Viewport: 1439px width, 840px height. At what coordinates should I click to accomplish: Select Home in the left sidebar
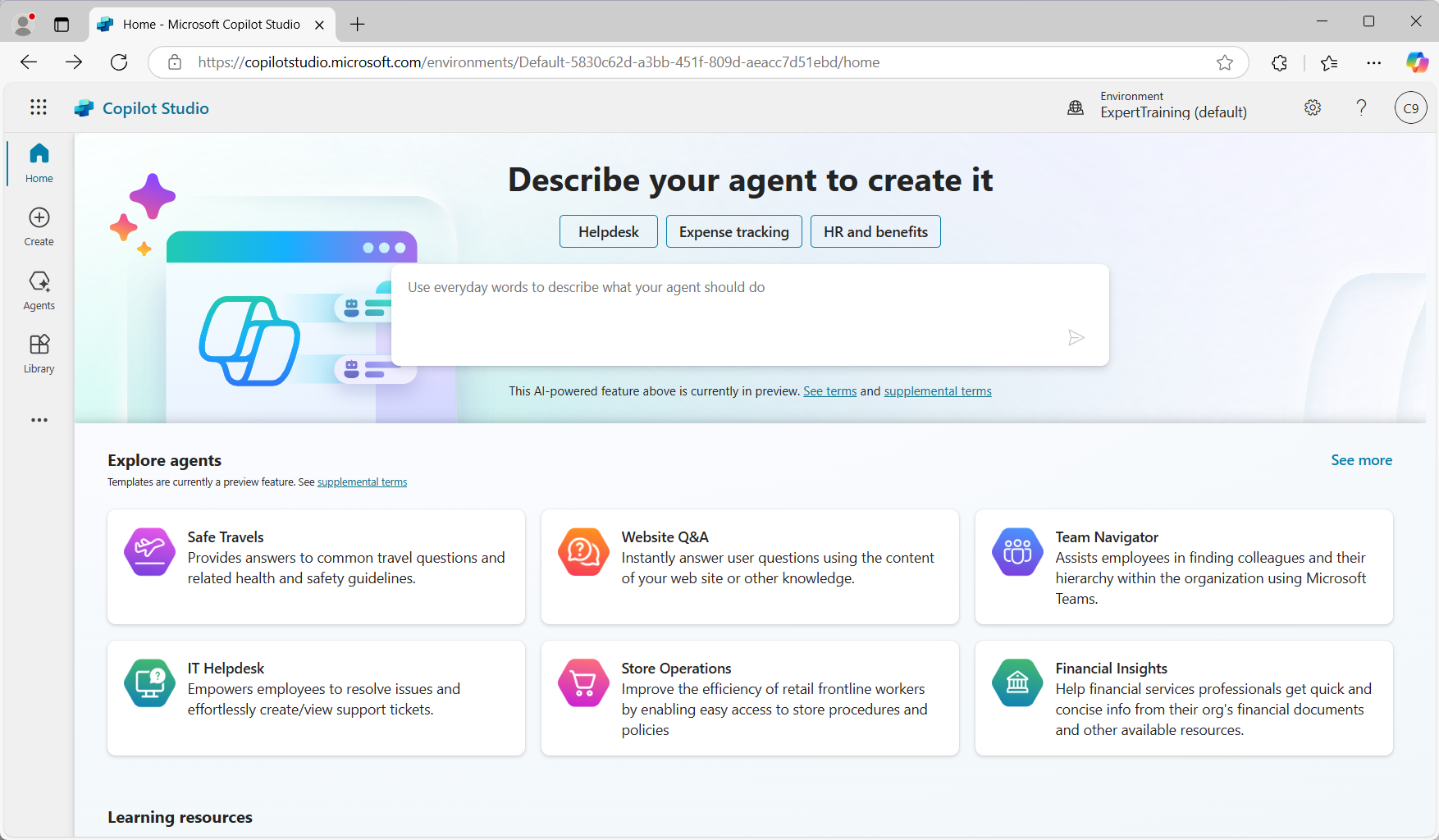pos(39,162)
